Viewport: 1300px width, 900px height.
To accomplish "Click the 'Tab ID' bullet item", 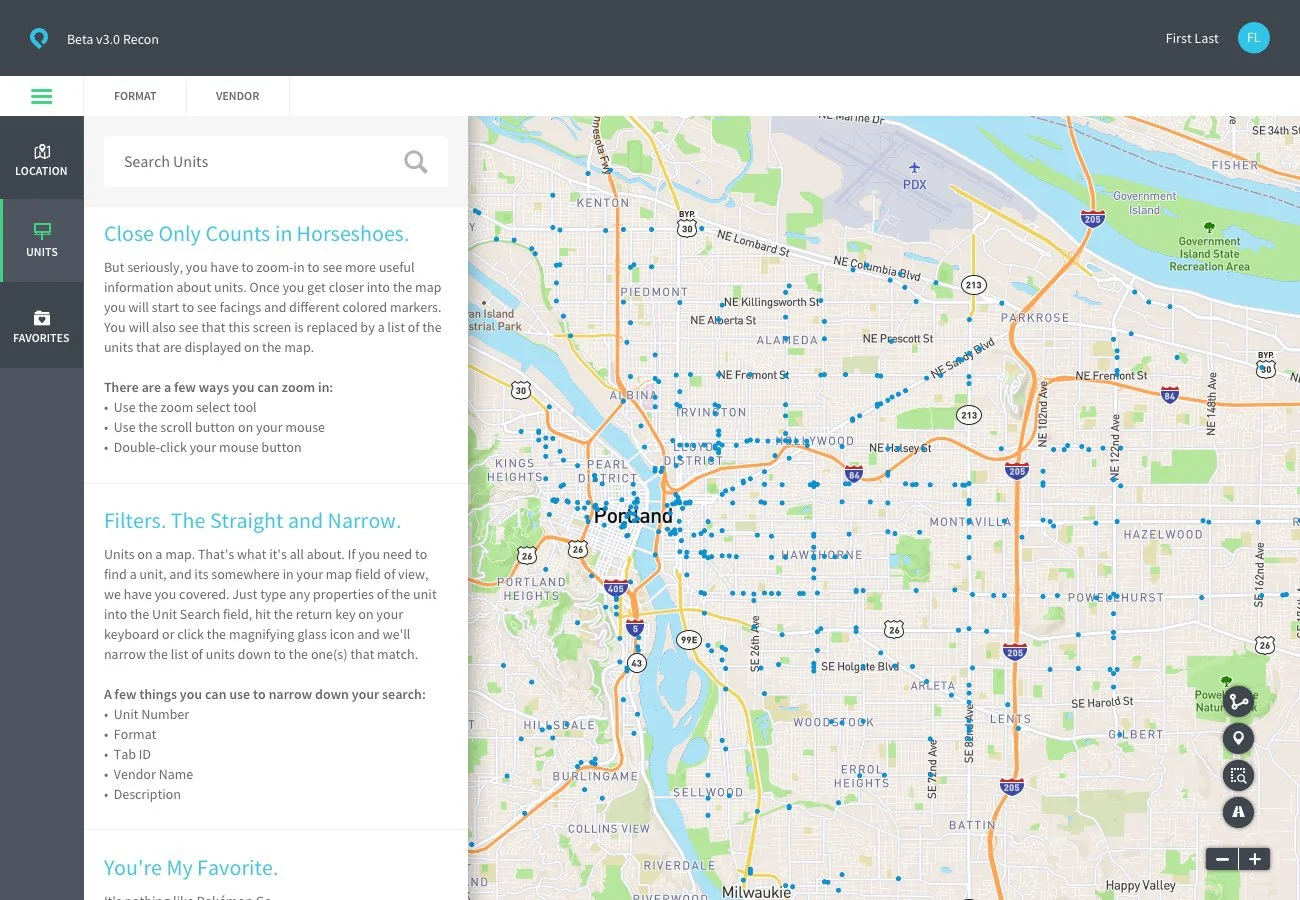I will (132, 754).
